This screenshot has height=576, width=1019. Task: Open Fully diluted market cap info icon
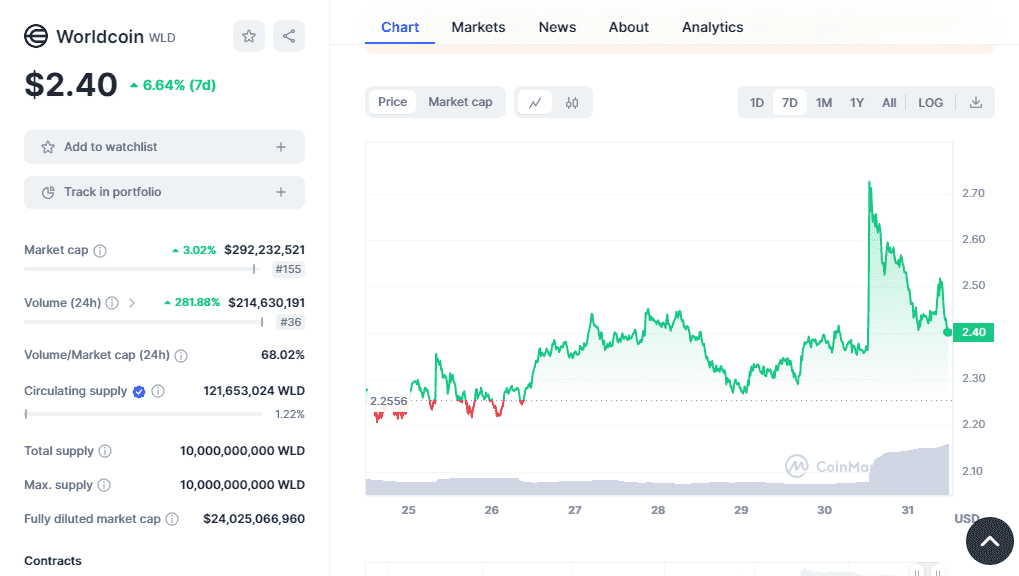[x=172, y=519]
